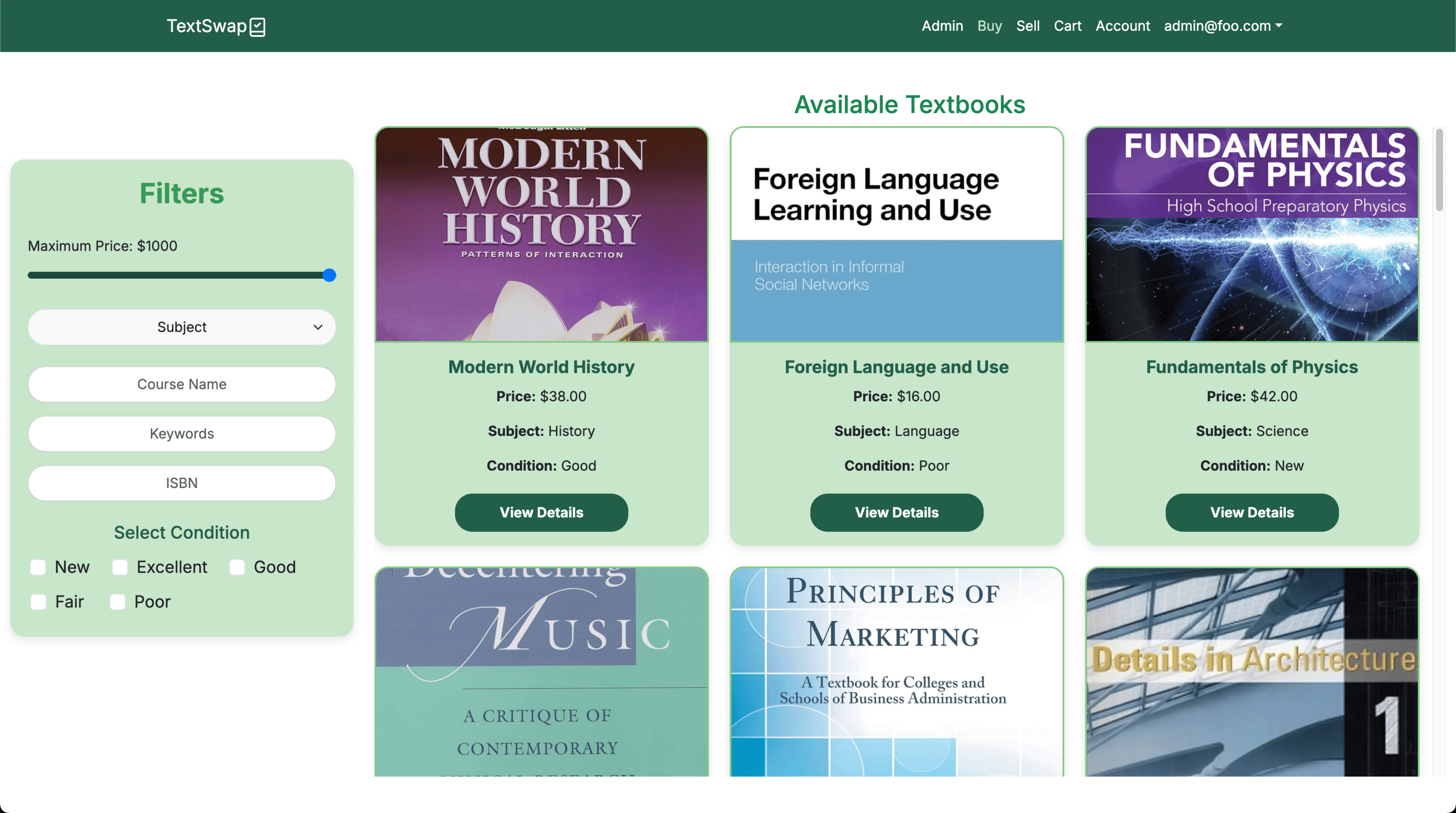Click the Subject dropdown chevron arrow
Screen dimensions: 1456x813
point(318,327)
